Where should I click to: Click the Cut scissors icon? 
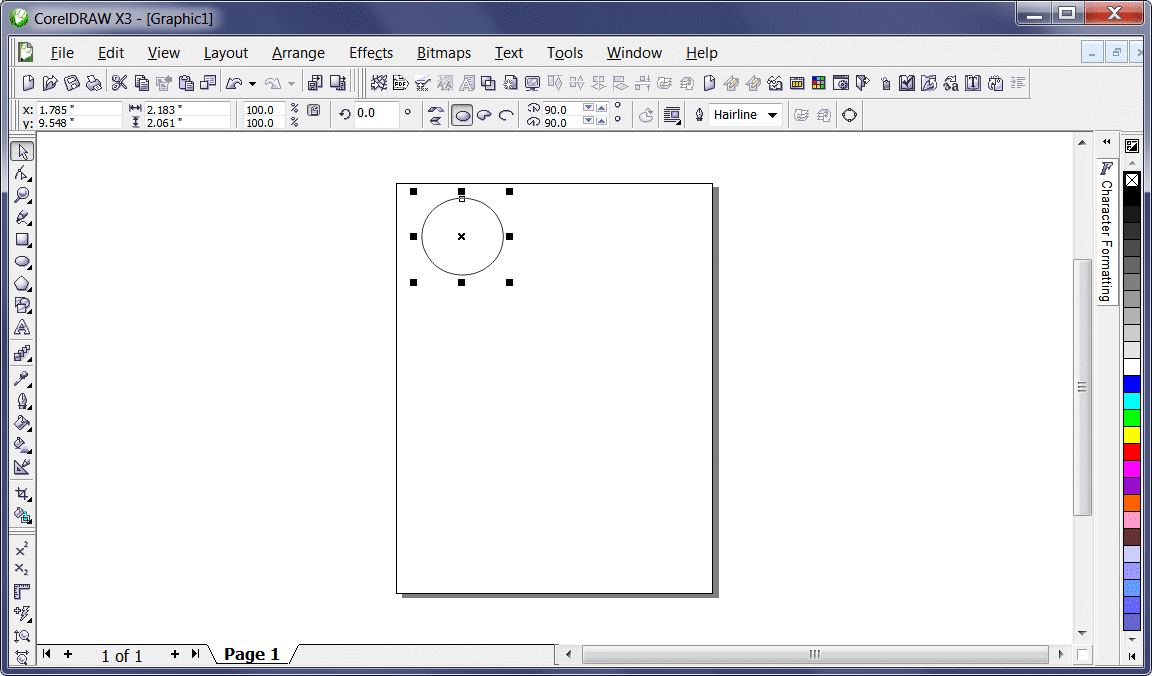[119, 83]
